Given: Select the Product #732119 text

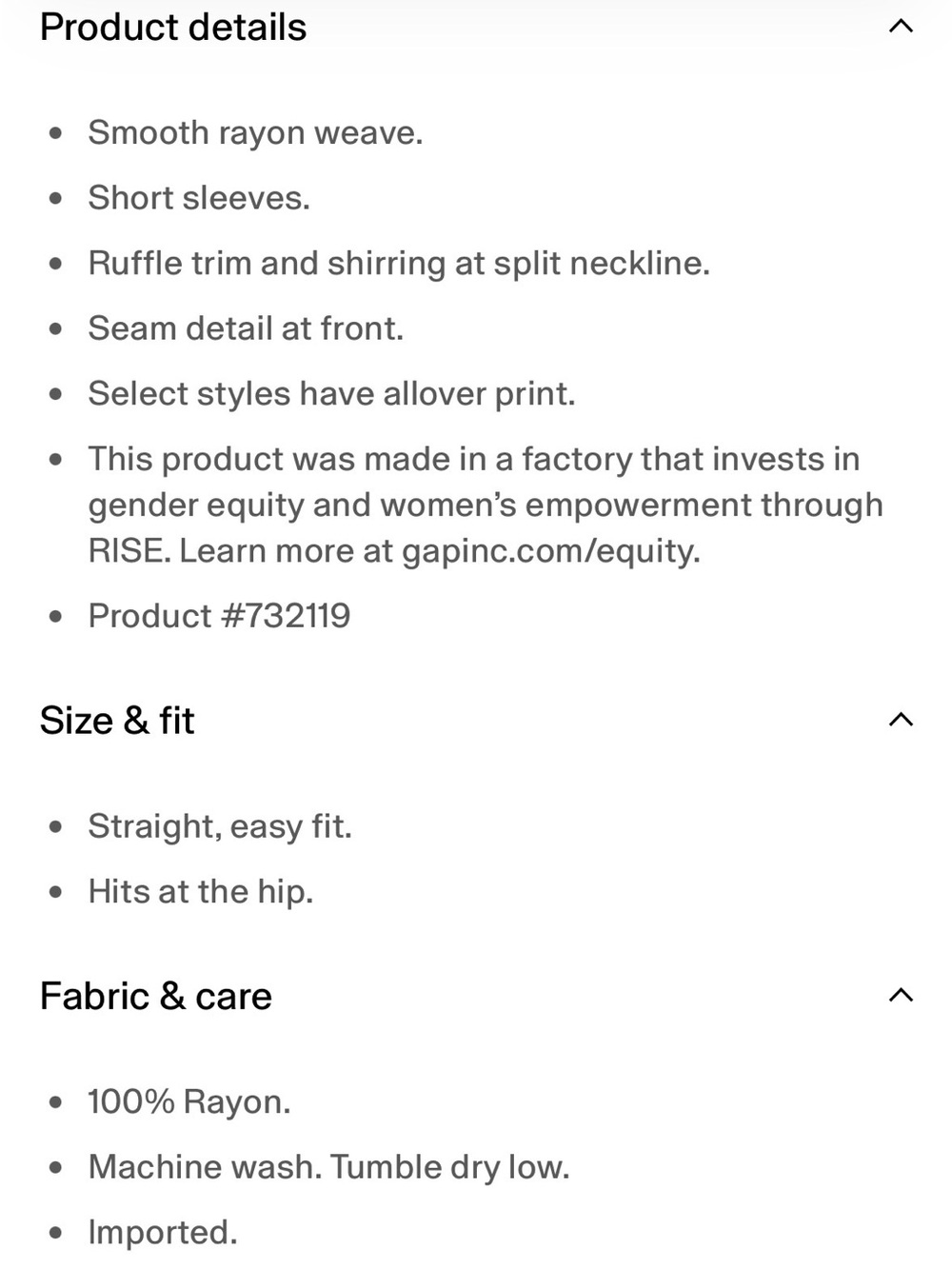Looking at the screenshot, I should 220,616.
